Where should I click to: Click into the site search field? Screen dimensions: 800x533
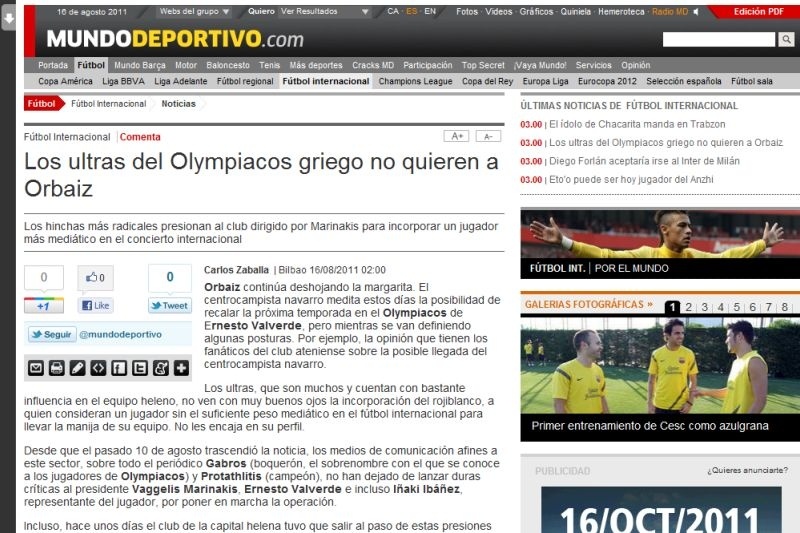pyautogui.click(x=718, y=39)
